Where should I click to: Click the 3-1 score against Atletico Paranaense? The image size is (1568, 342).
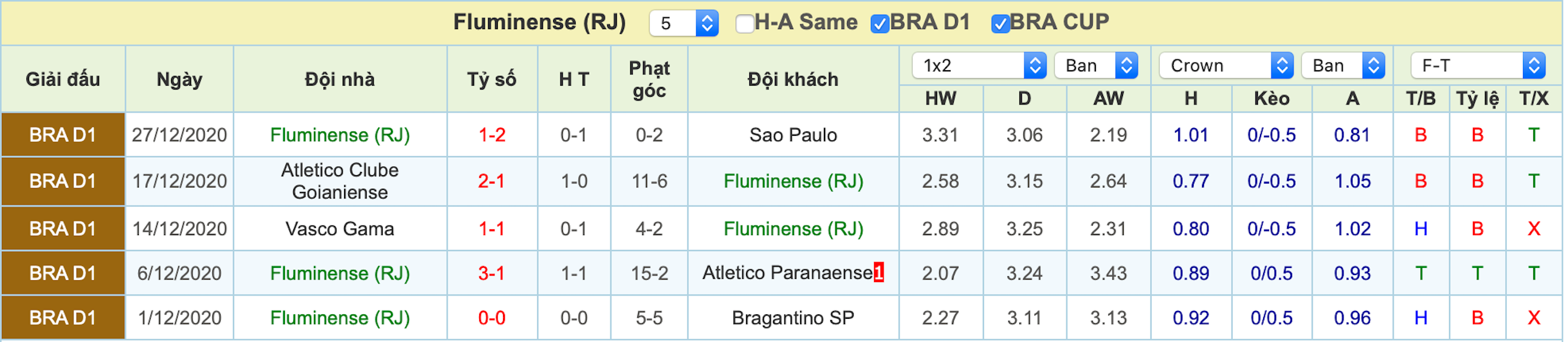click(491, 273)
